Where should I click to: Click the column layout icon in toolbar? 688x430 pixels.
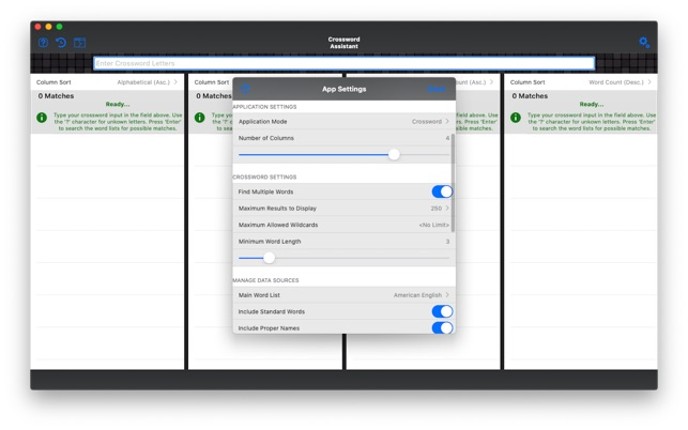(79, 43)
